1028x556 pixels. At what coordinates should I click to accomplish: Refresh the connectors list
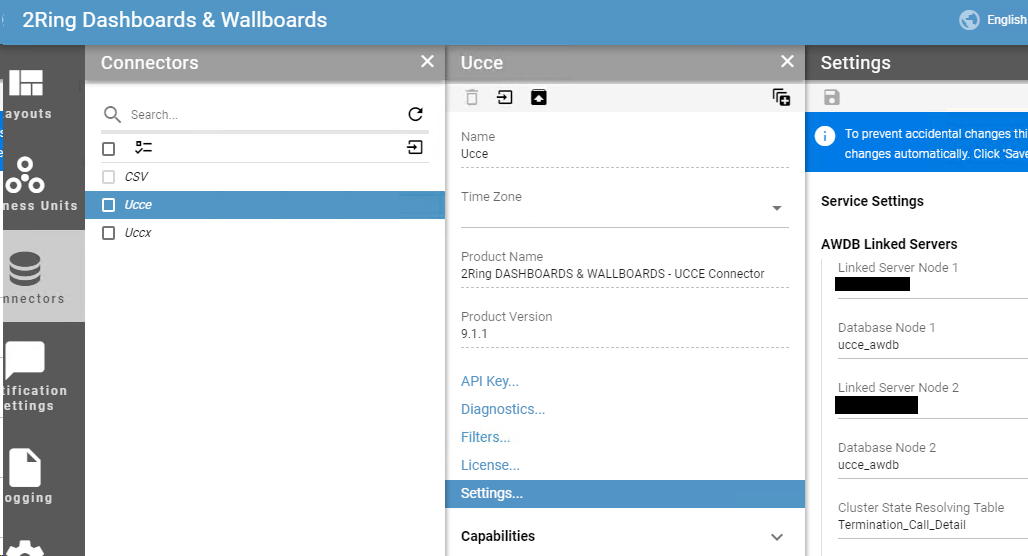(415, 114)
